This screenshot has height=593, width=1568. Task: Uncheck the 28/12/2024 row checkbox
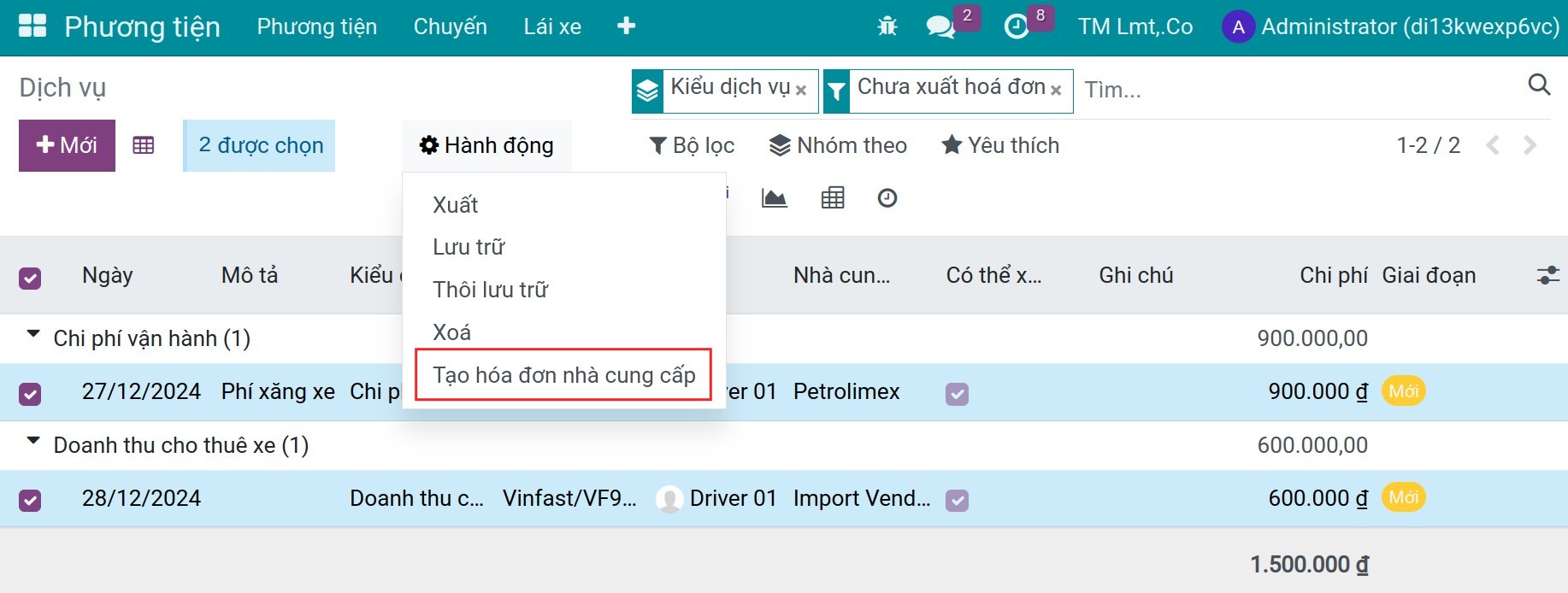[x=30, y=501]
